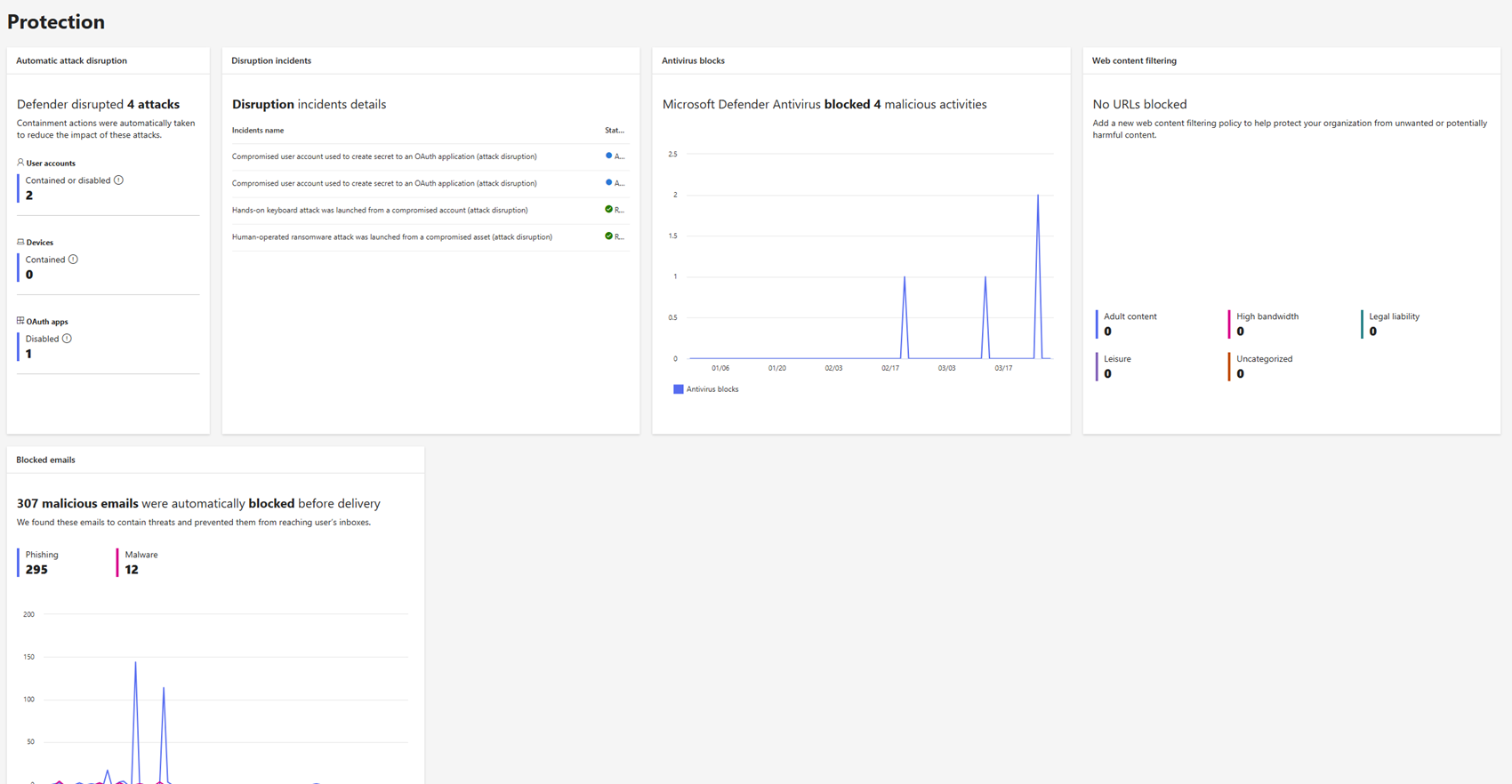The width and height of the screenshot is (1512, 784).
Task: Click green resolved status icon for Hands-on keyboard attack
Action: (x=608, y=210)
